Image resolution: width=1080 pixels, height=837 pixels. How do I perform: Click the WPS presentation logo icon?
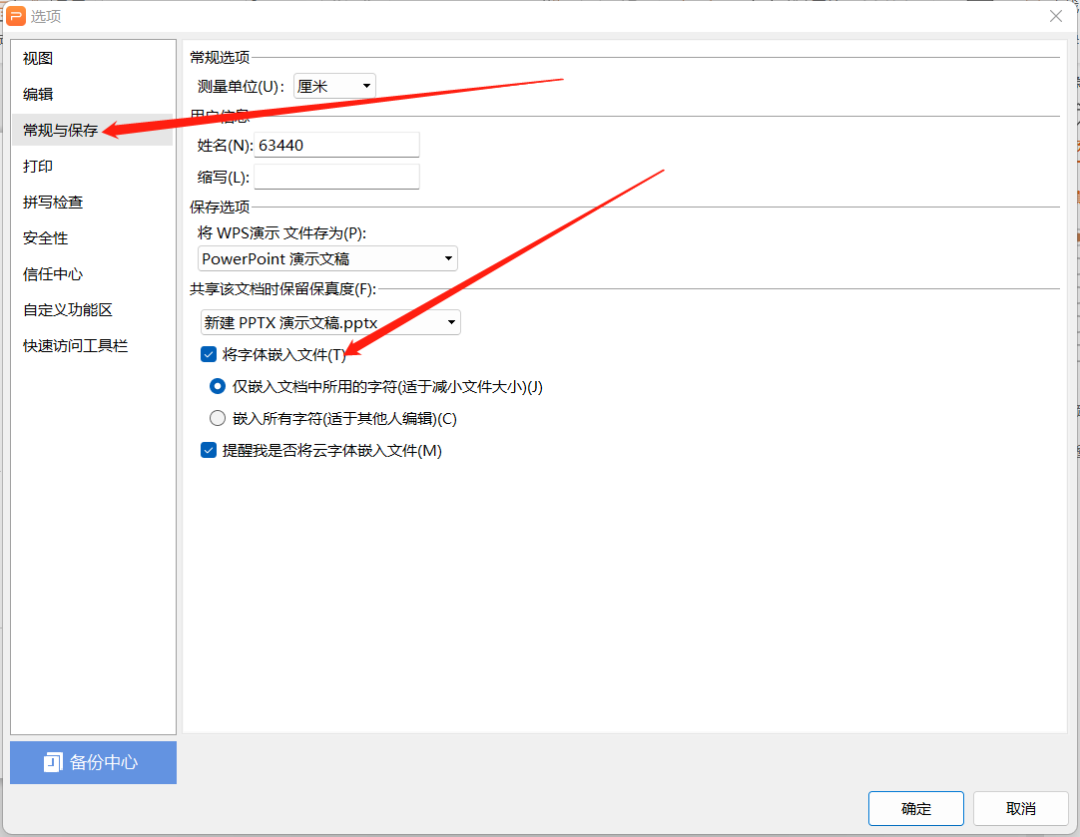(x=15, y=15)
